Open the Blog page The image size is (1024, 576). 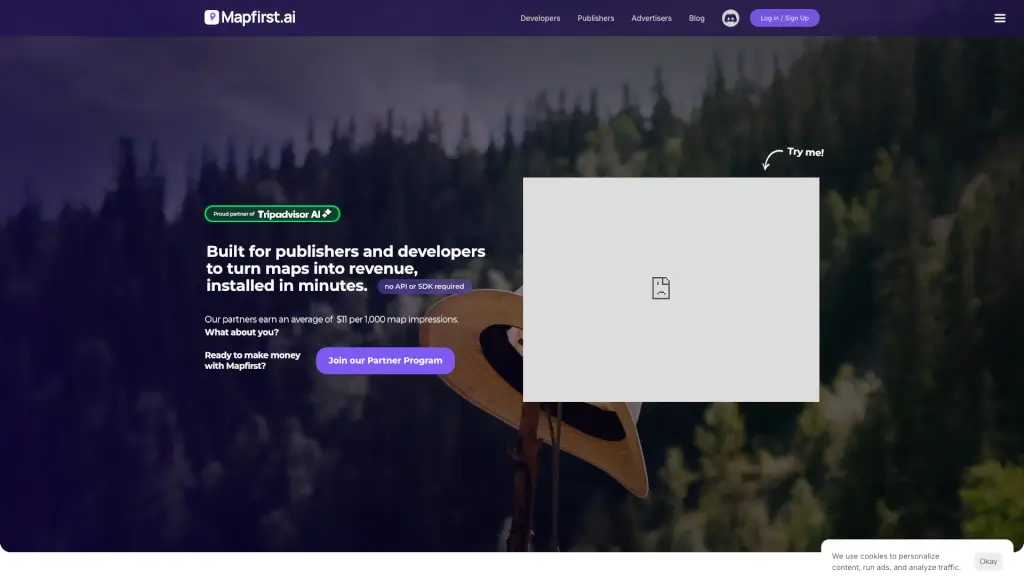(x=697, y=17)
